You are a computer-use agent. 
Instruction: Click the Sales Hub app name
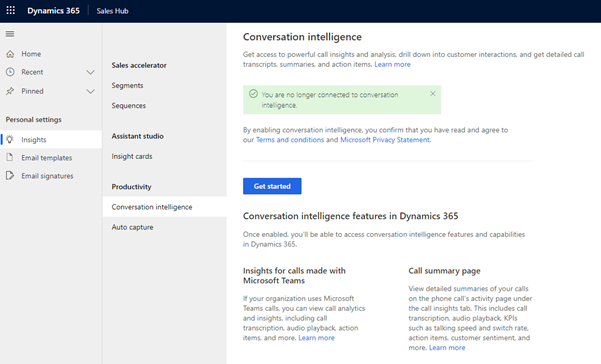click(x=112, y=11)
